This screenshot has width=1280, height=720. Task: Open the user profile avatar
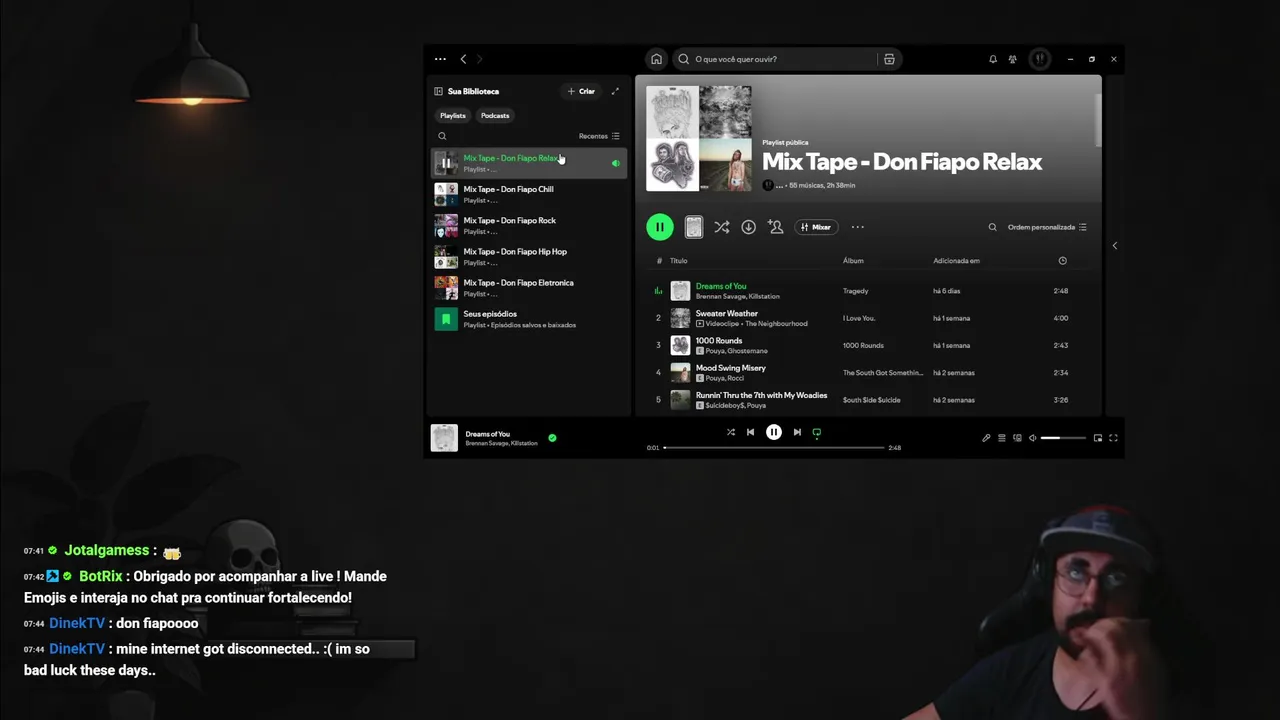tap(1040, 59)
